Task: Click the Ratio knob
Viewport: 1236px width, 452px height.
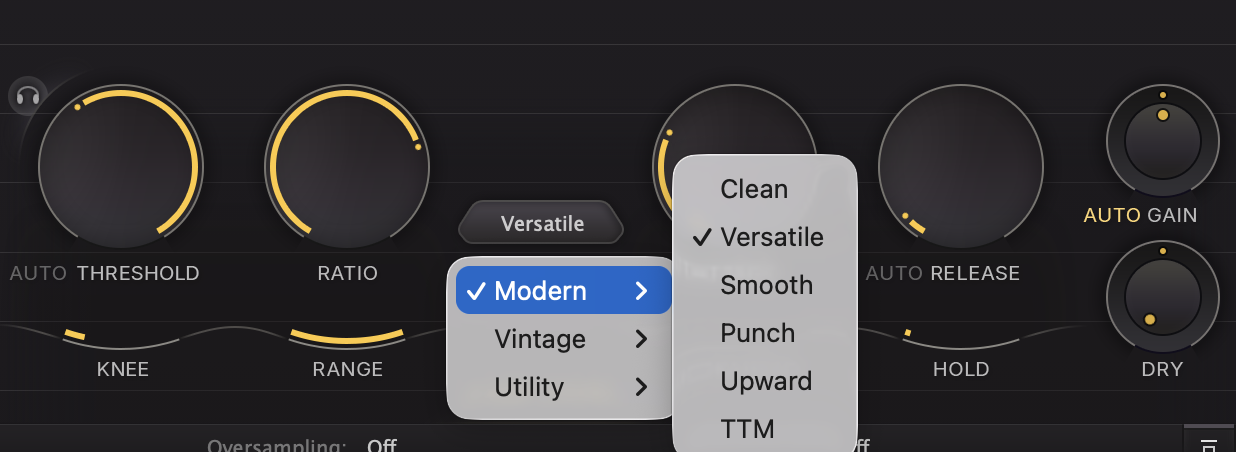Action: click(x=346, y=167)
